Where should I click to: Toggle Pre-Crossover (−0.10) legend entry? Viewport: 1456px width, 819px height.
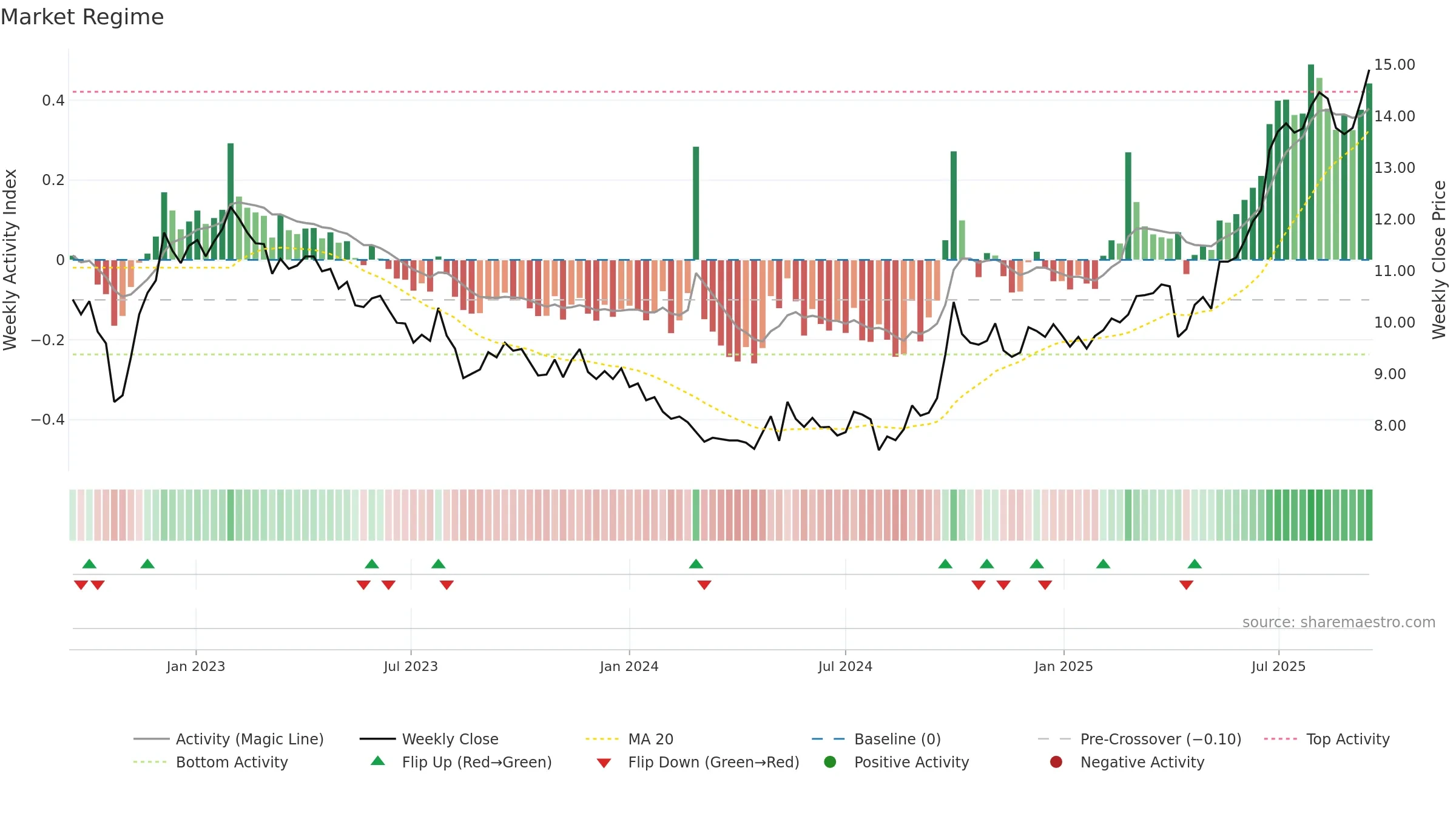tap(1139, 739)
